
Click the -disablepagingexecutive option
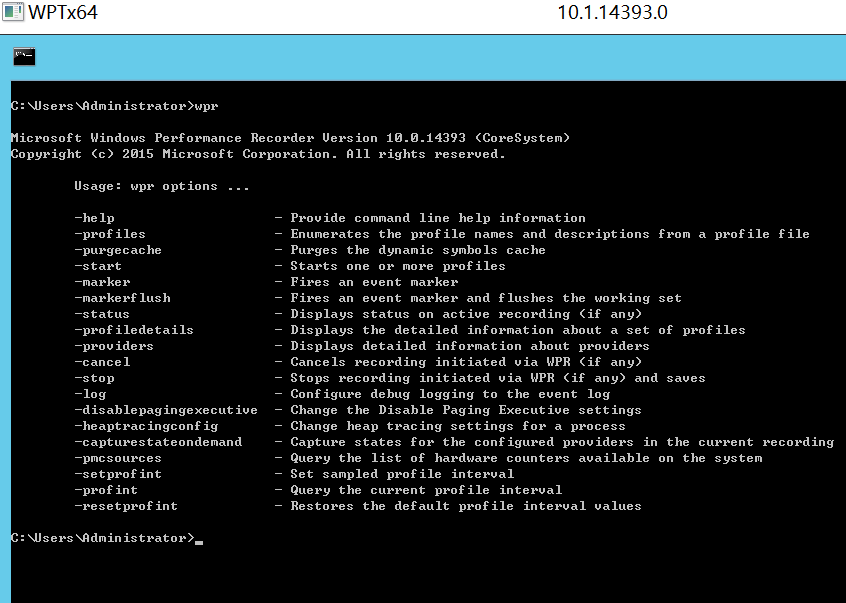[166, 410]
